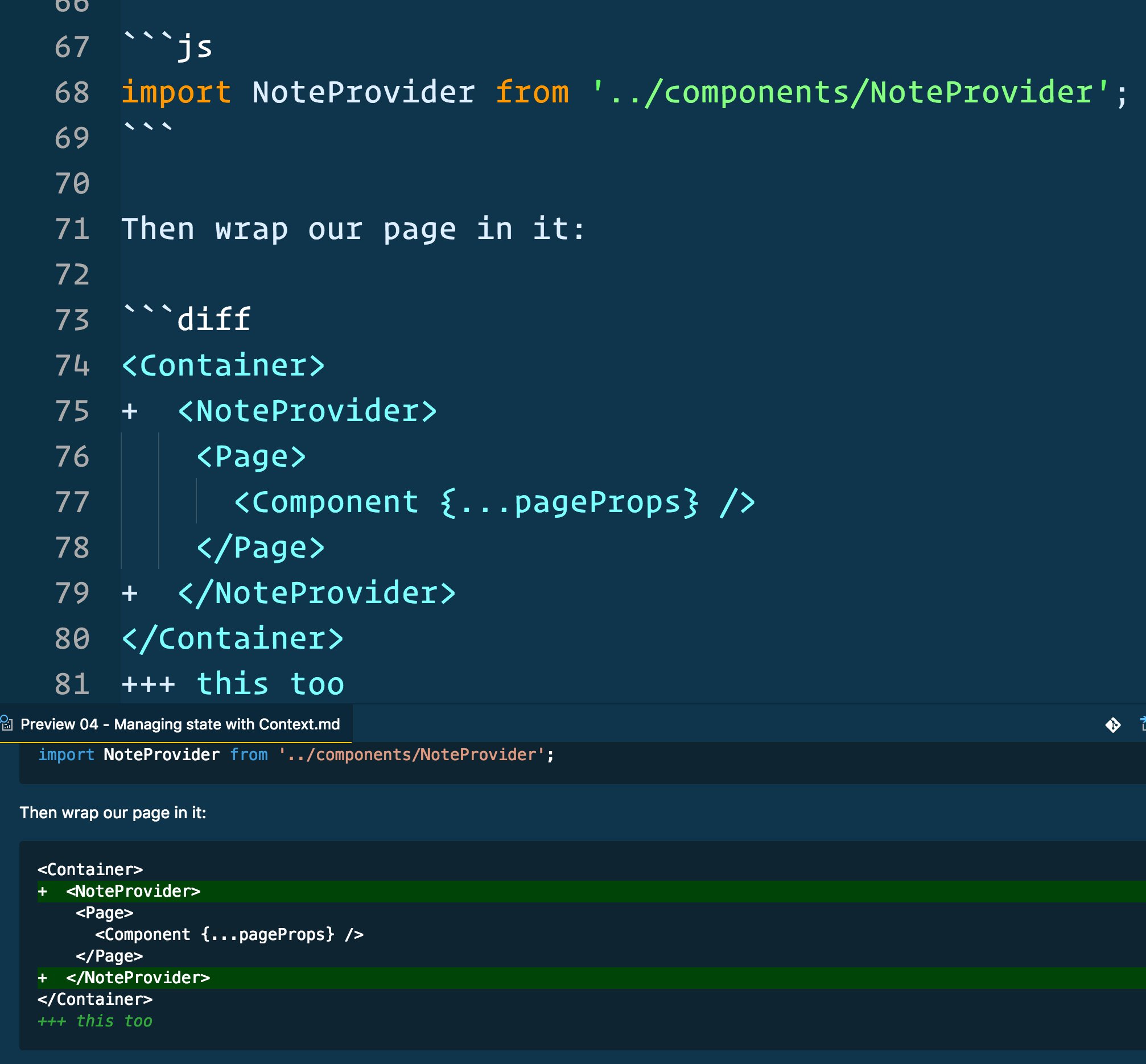Click the closing </NoteProvider> tag on editor line 79

[317, 592]
